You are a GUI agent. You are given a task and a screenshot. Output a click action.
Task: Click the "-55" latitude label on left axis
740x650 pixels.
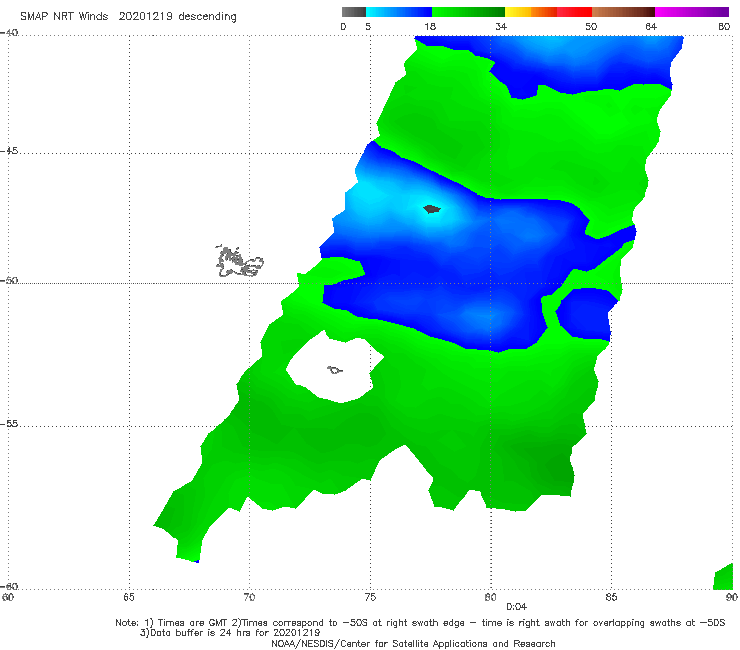pos(9,424)
